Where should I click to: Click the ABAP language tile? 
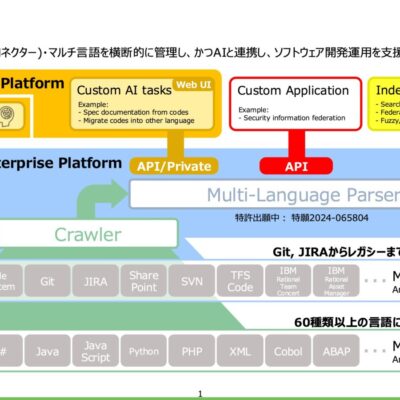(336, 351)
